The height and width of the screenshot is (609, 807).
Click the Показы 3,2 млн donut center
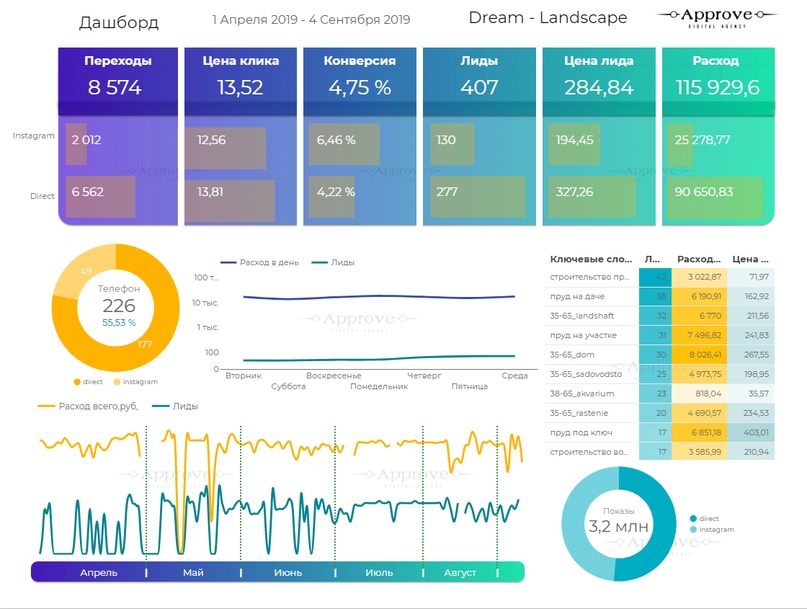(619, 522)
